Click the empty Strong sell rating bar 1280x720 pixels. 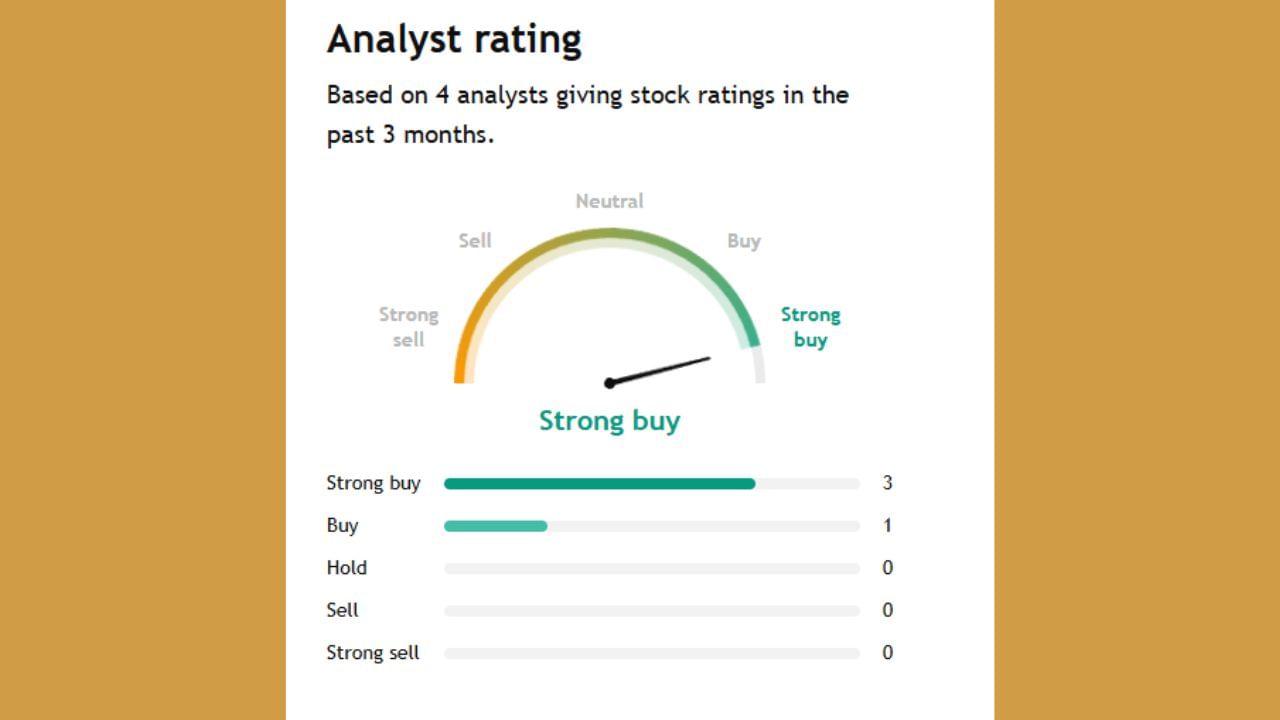pyautogui.click(x=652, y=654)
